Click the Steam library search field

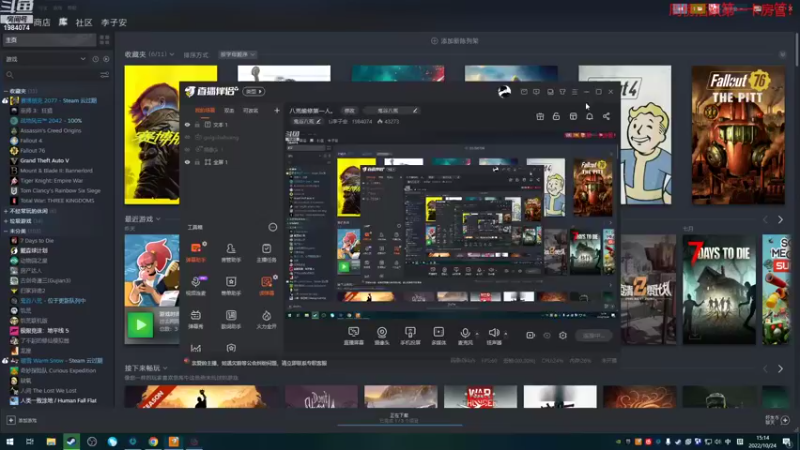pyautogui.click(x=51, y=75)
